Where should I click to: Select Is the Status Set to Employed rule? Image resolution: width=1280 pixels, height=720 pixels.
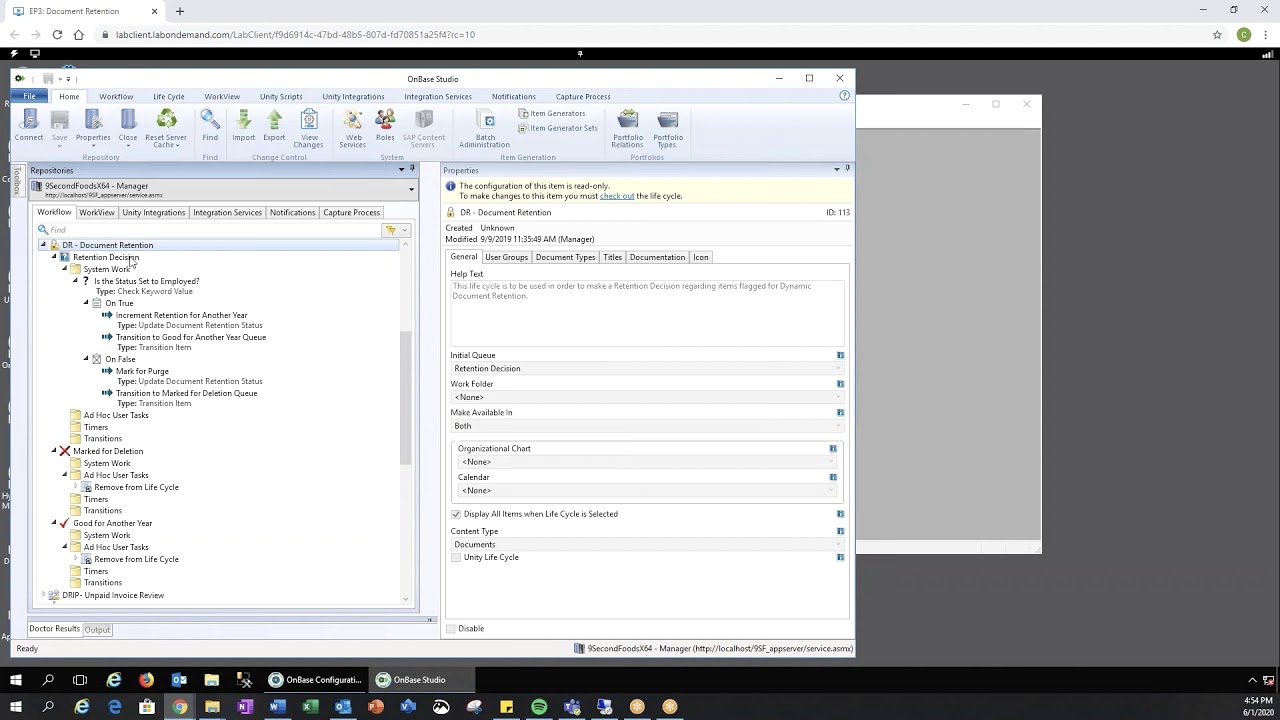(x=146, y=281)
